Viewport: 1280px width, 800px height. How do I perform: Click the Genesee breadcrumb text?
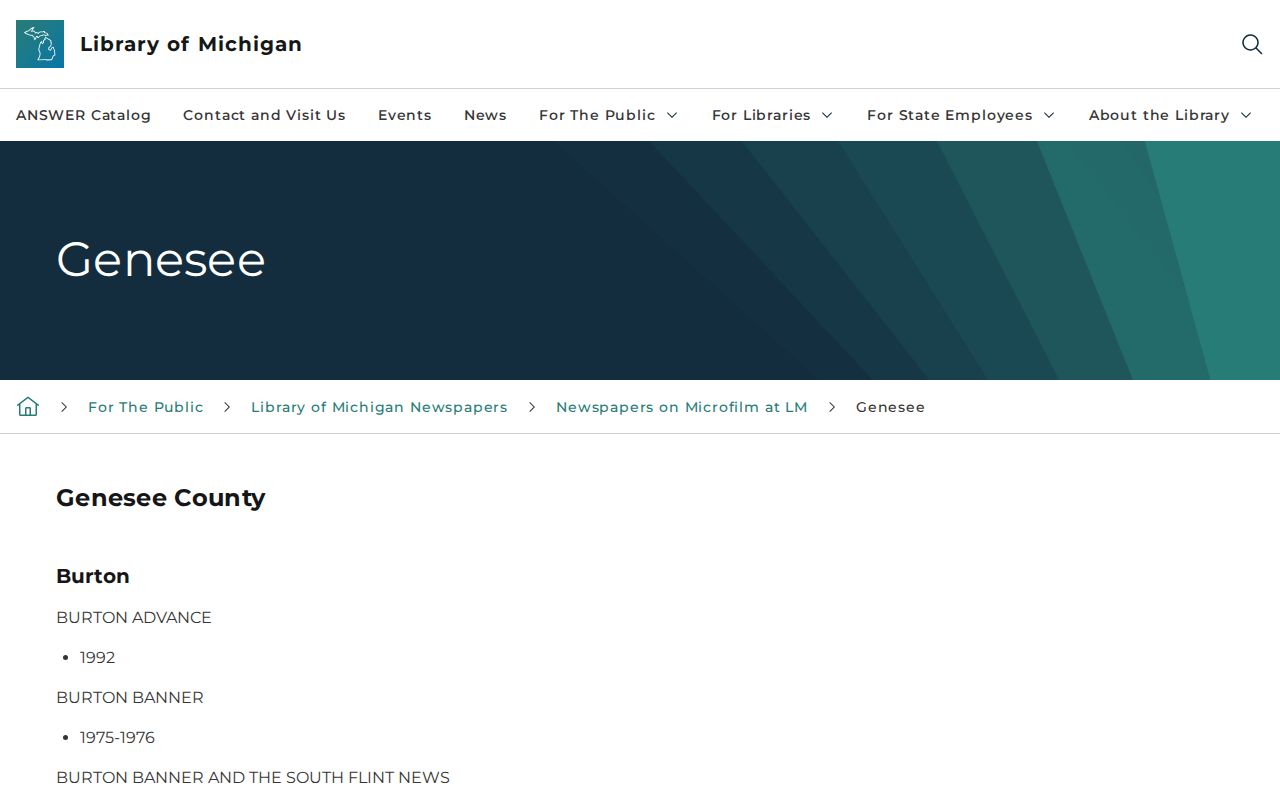pyautogui.click(x=890, y=407)
